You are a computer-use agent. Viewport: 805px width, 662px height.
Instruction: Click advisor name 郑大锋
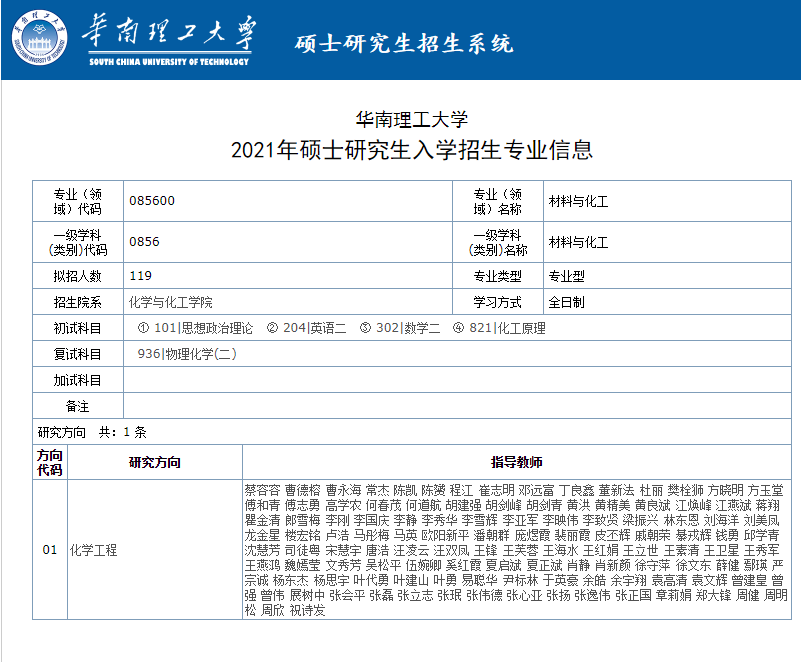click(x=713, y=595)
